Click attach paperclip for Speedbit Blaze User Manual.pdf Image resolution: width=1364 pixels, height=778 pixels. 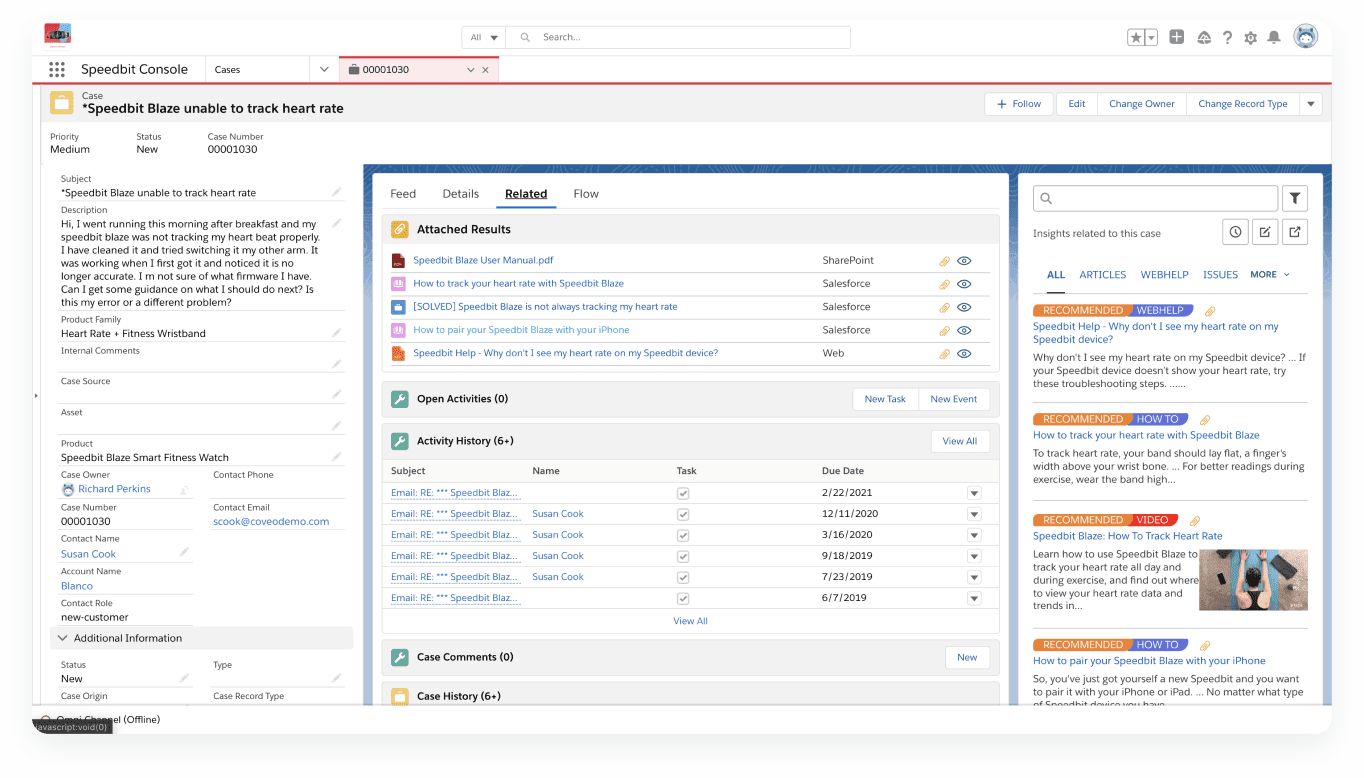click(x=944, y=261)
